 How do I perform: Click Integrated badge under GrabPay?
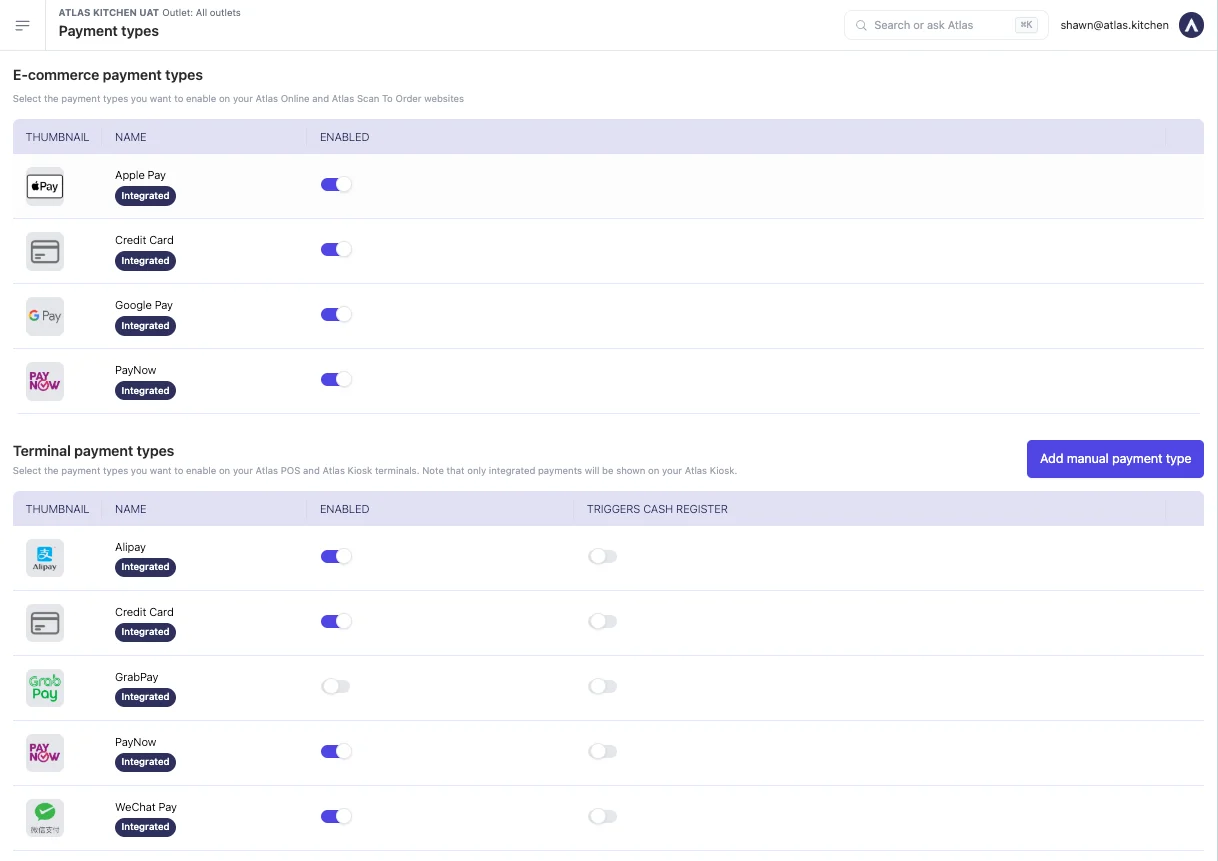tap(145, 697)
